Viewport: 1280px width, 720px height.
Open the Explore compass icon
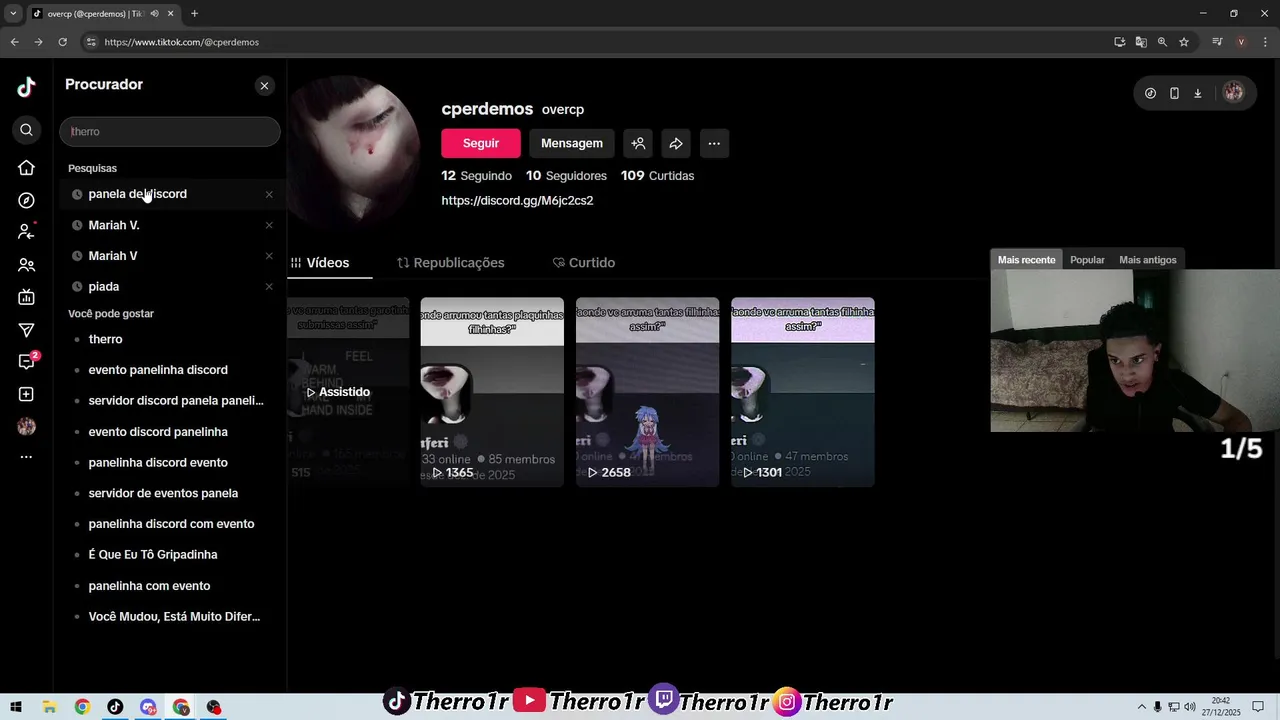pos(27,200)
